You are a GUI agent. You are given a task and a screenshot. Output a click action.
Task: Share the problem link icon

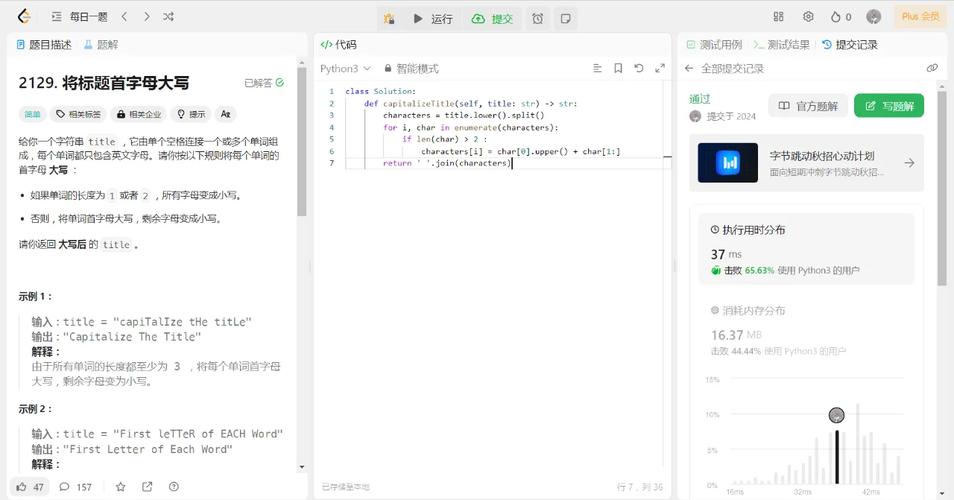coord(147,487)
